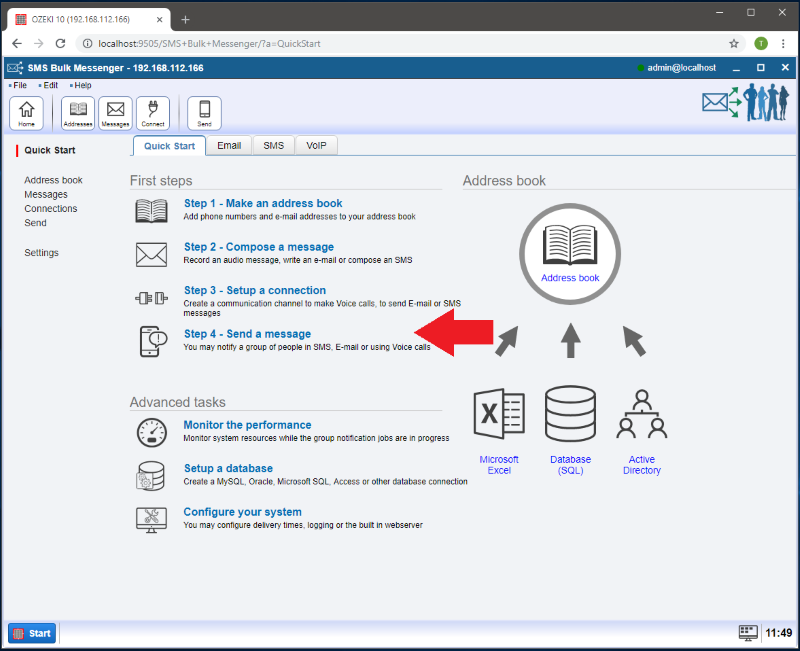Click the Home toolbar icon
The width and height of the screenshot is (800, 651).
(26, 113)
